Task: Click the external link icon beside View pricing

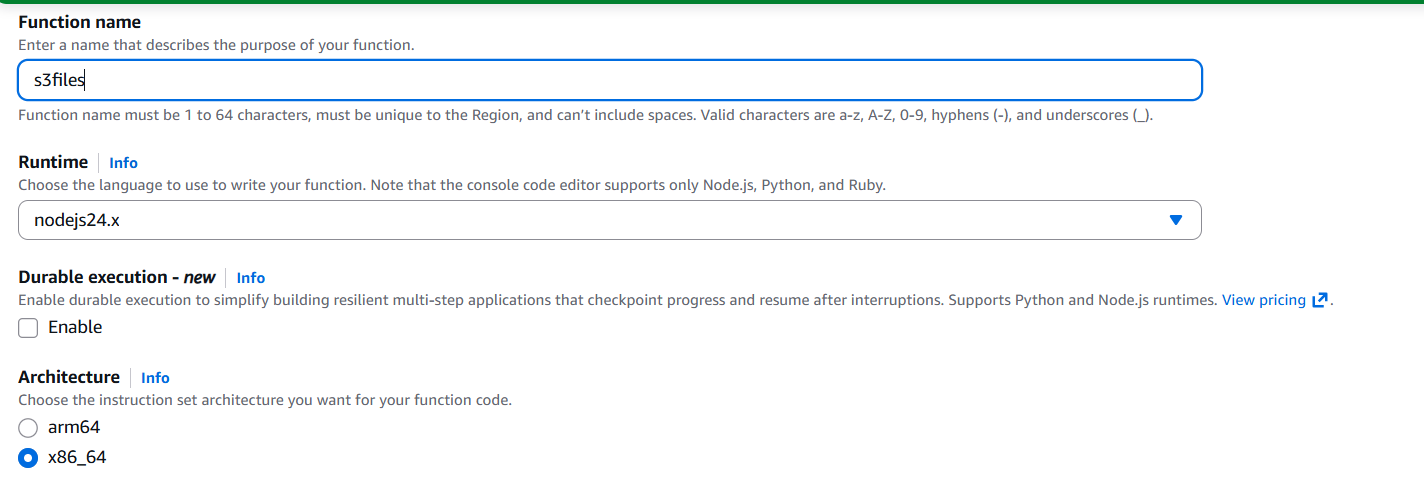Action: (x=1320, y=300)
